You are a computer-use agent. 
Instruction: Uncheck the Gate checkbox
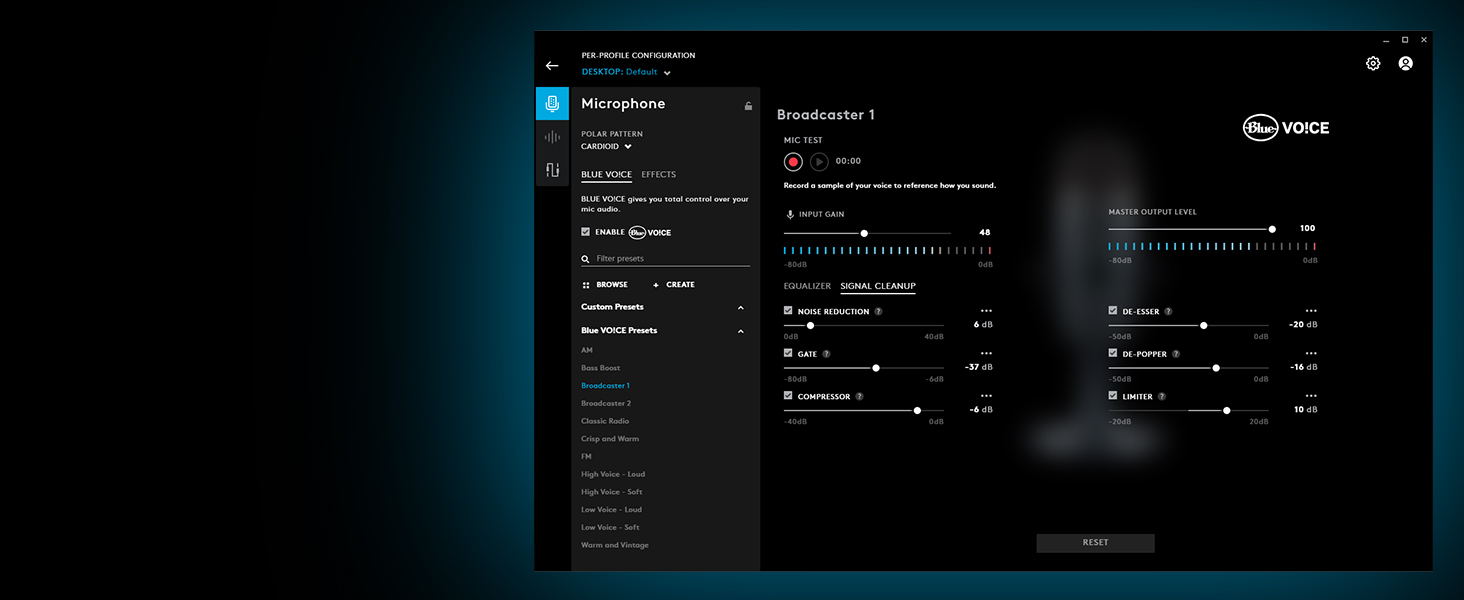point(788,354)
